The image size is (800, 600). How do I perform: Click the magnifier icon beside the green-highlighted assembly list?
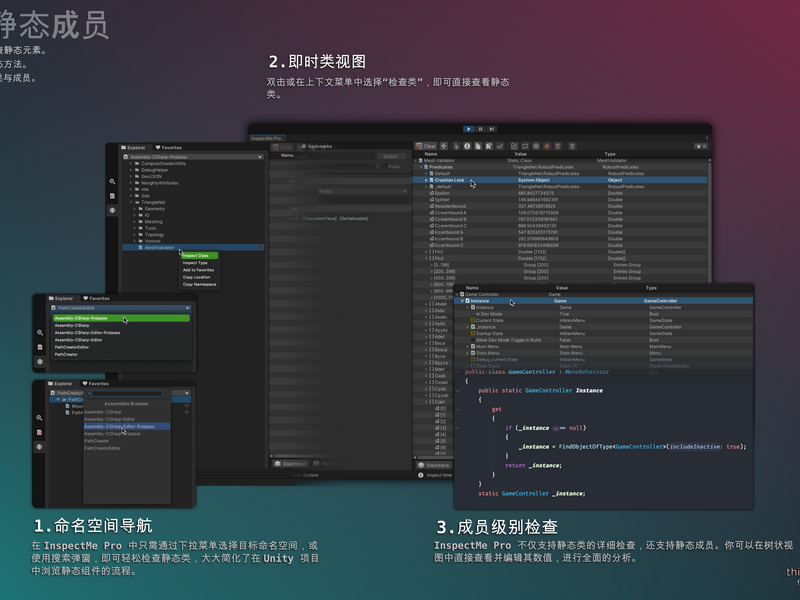40,333
